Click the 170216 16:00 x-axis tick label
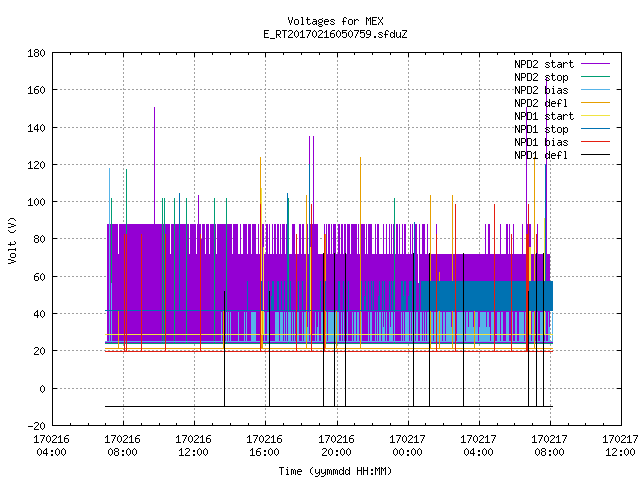The width and height of the screenshot is (640, 480). 264,446
